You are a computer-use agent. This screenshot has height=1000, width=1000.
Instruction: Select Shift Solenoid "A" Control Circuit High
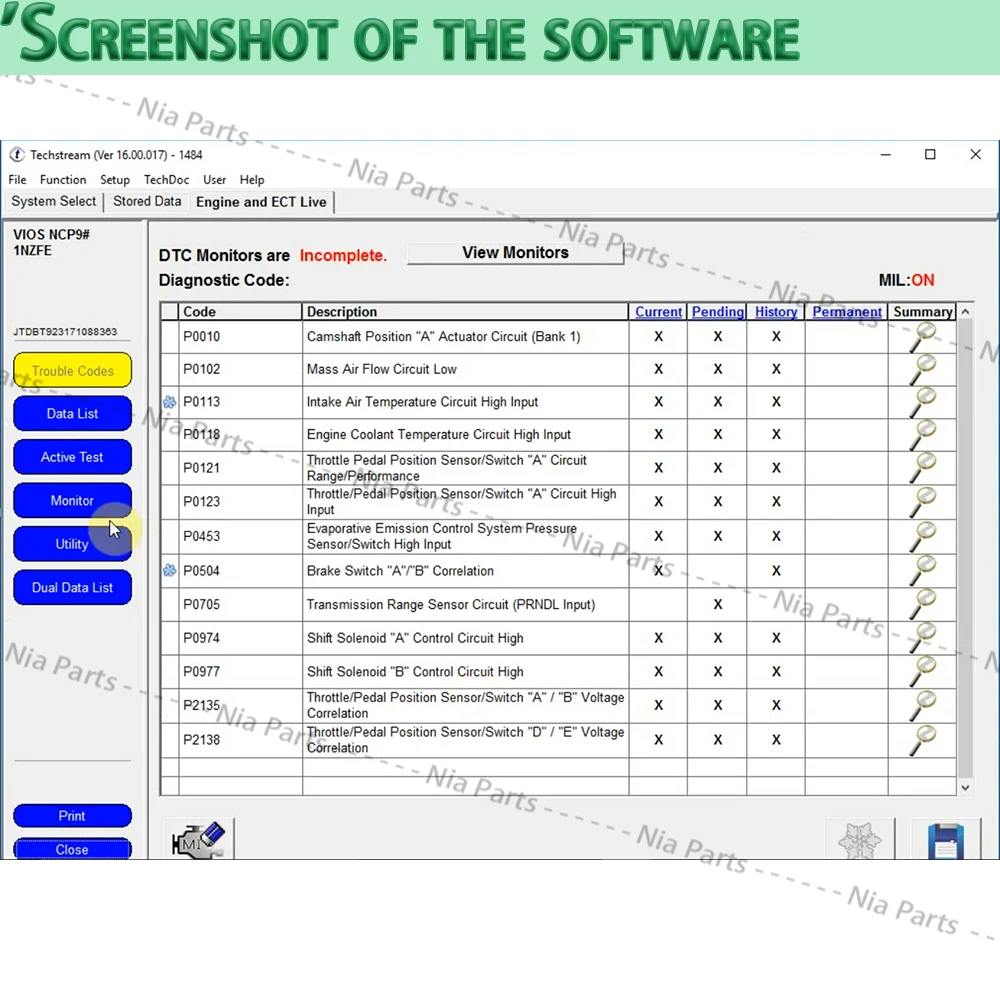[x=415, y=638]
